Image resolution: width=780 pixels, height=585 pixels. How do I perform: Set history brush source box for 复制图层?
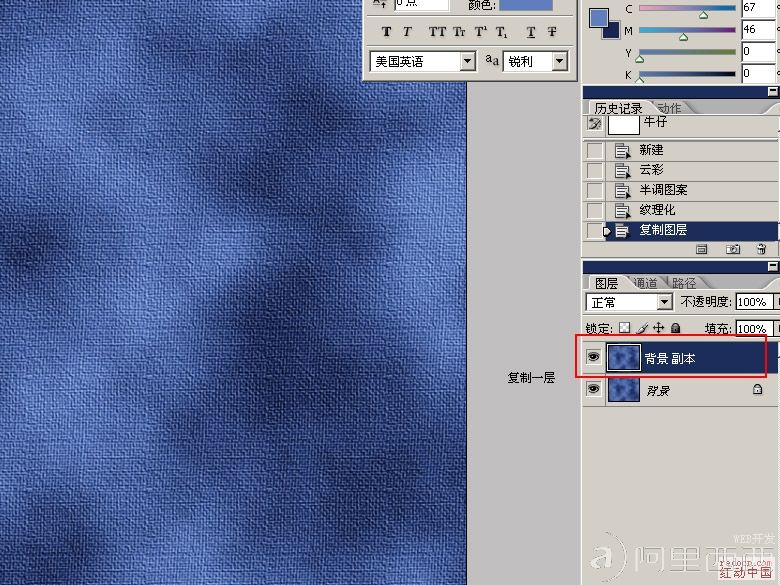594,231
